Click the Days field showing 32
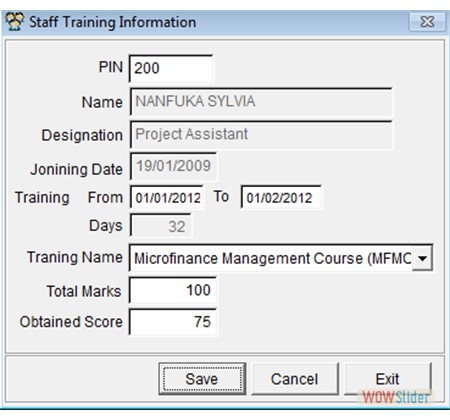Viewport: 450px width, 420px height. pyautogui.click(x=161, y=226)
